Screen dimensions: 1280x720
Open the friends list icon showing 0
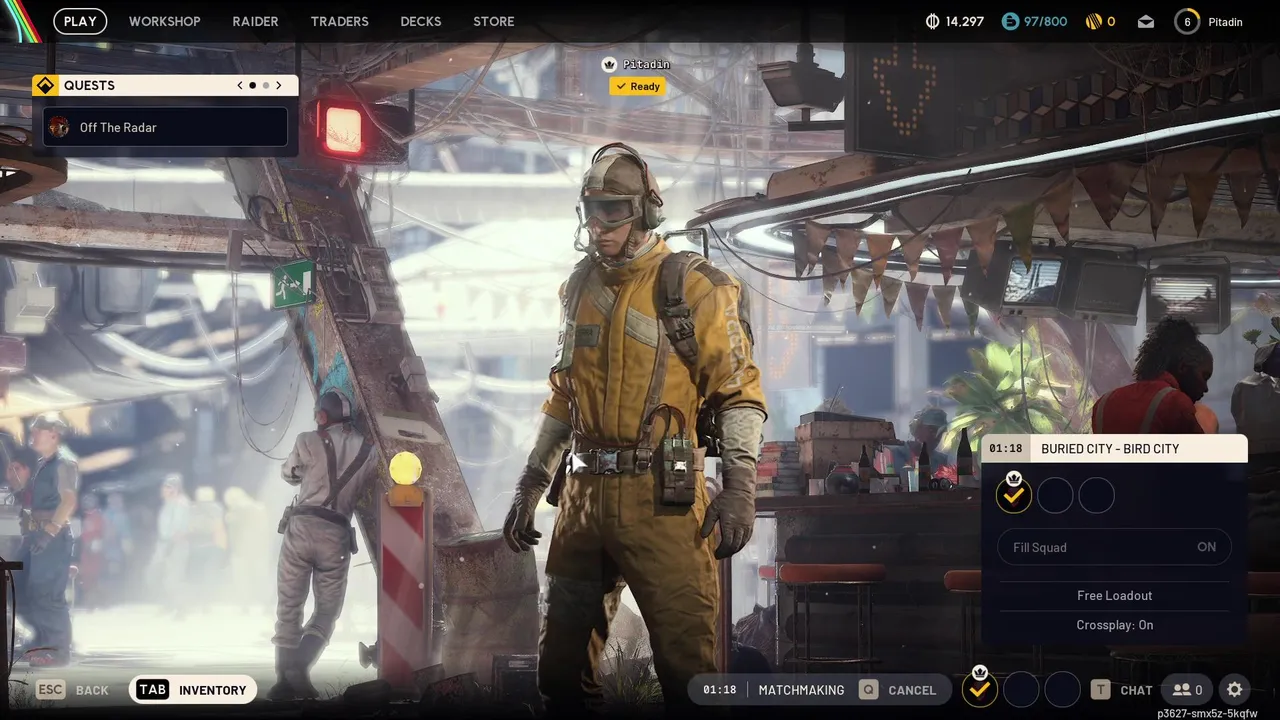[1188, 690]
